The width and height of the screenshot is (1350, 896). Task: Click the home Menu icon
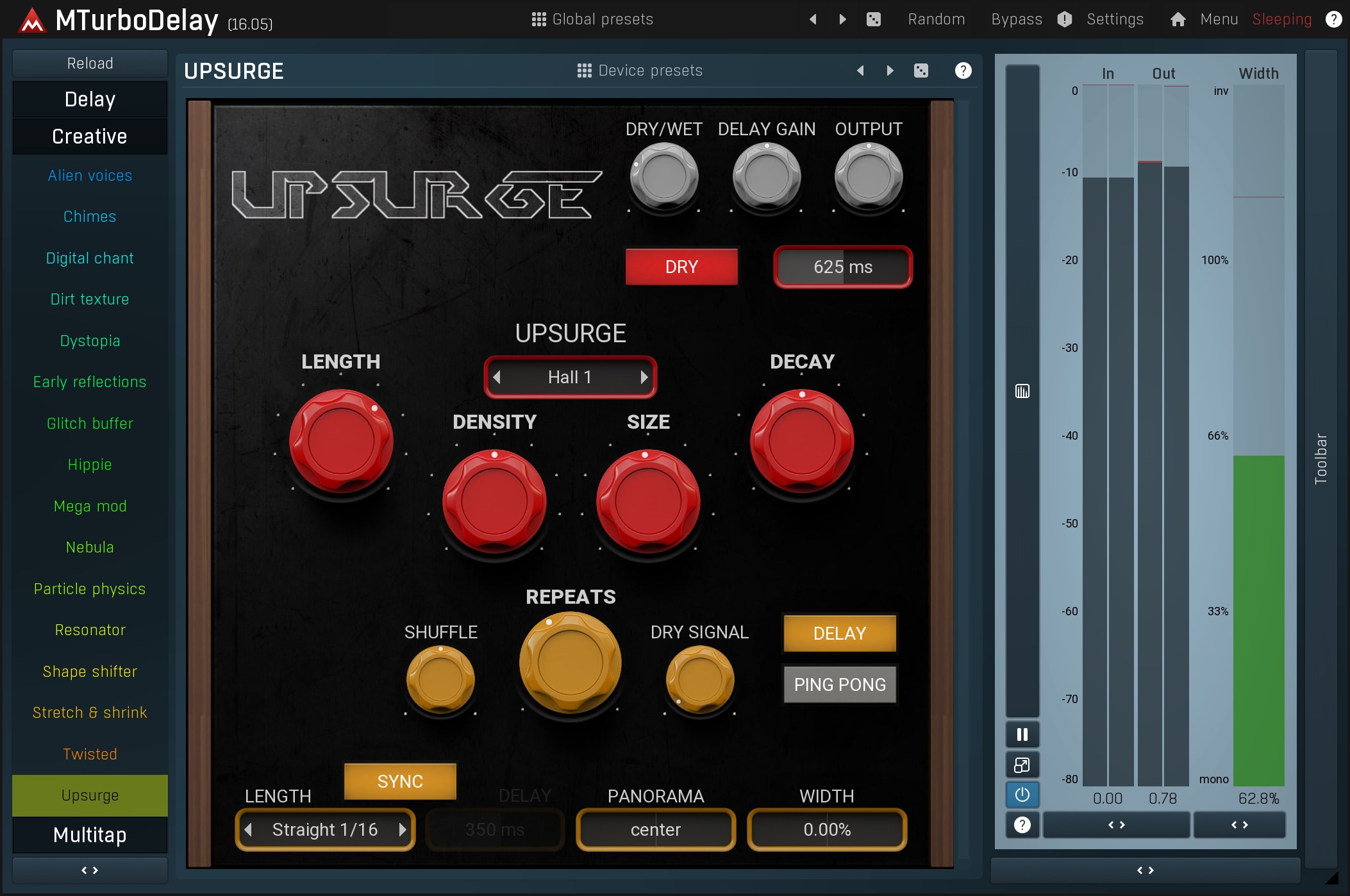pos(1178,19)
